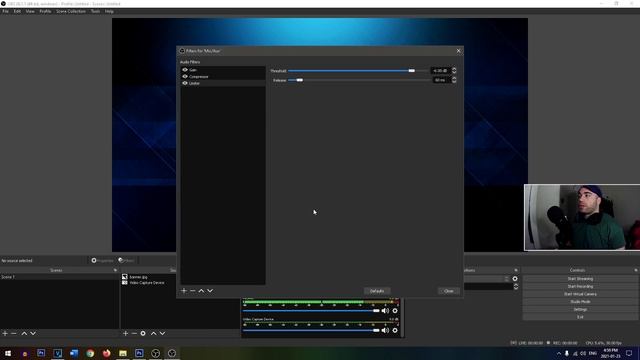640x360 pixels.
Task: Select the Limiter filter row
Action: click(223, 83)
